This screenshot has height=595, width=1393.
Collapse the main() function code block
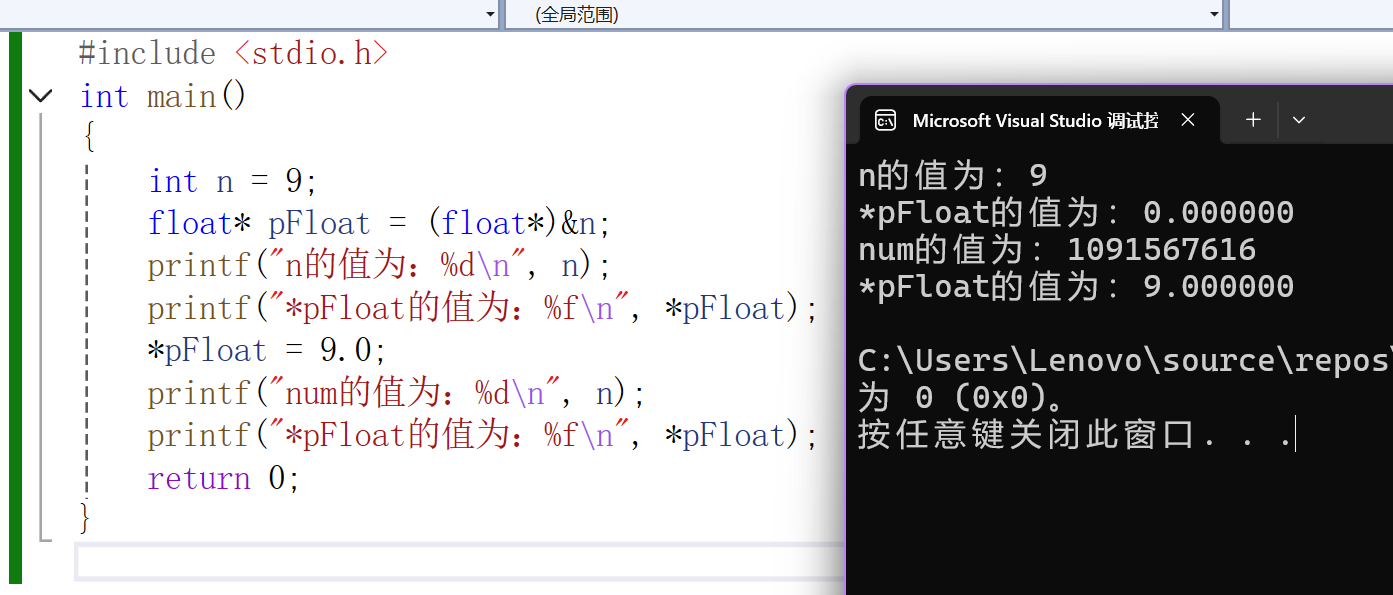click(40, 96)
